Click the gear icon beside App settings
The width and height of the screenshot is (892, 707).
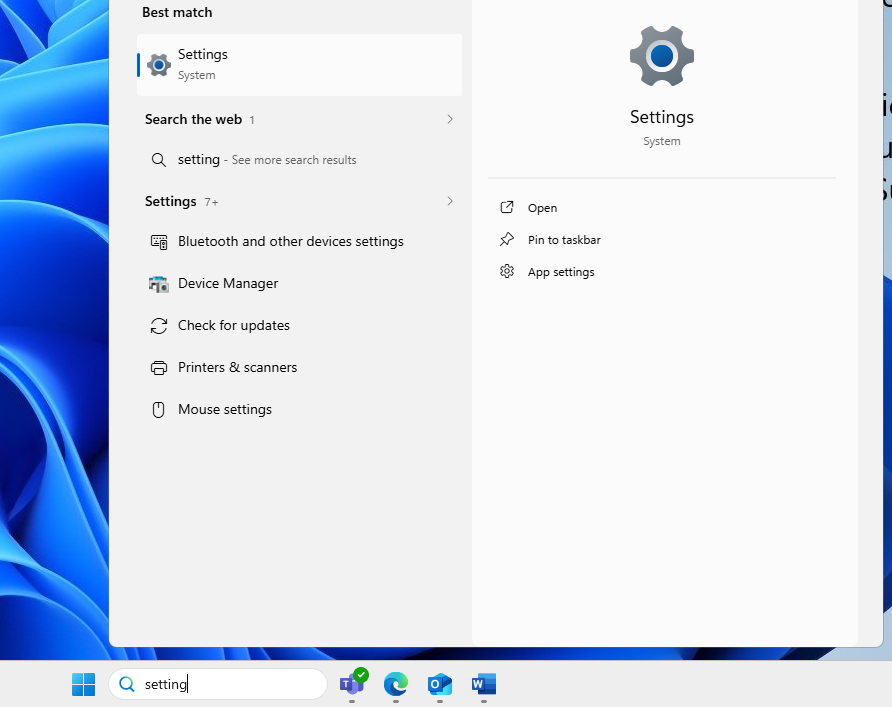(507, 271)
